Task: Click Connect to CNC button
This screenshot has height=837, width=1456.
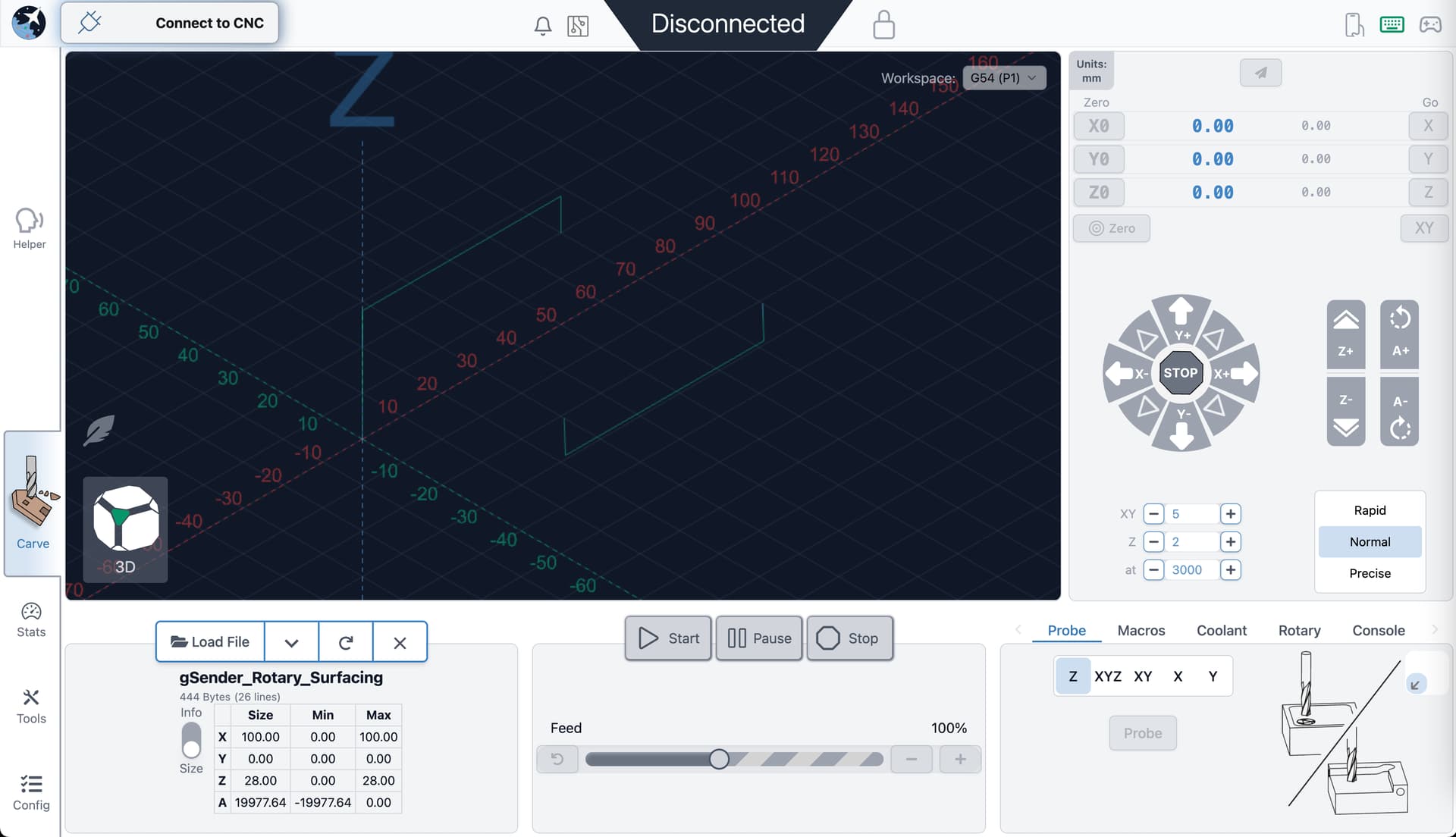Action: (x=170, y=24)
